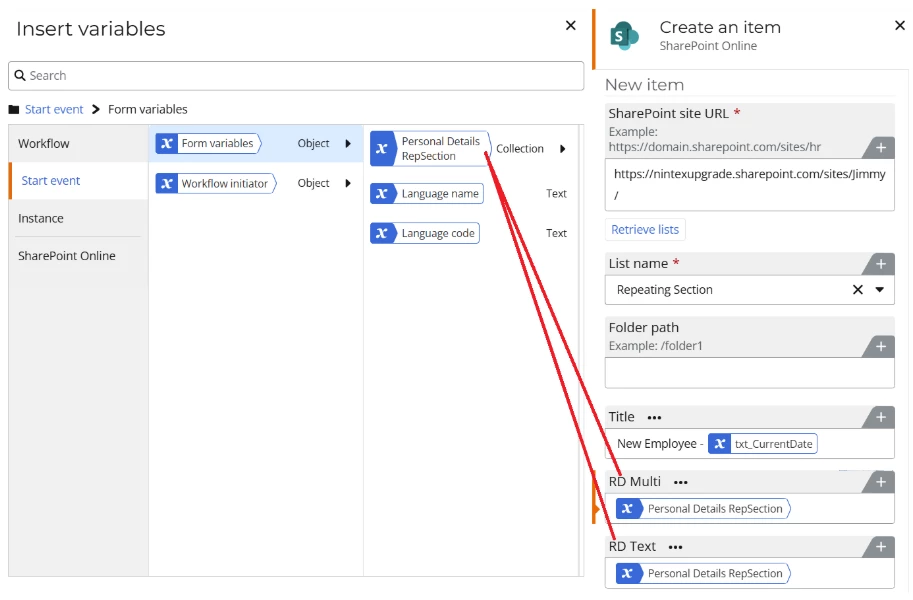913x600 pixels.
Task: Insert the Personal Details RepSection variable
Action: point(431,149)
